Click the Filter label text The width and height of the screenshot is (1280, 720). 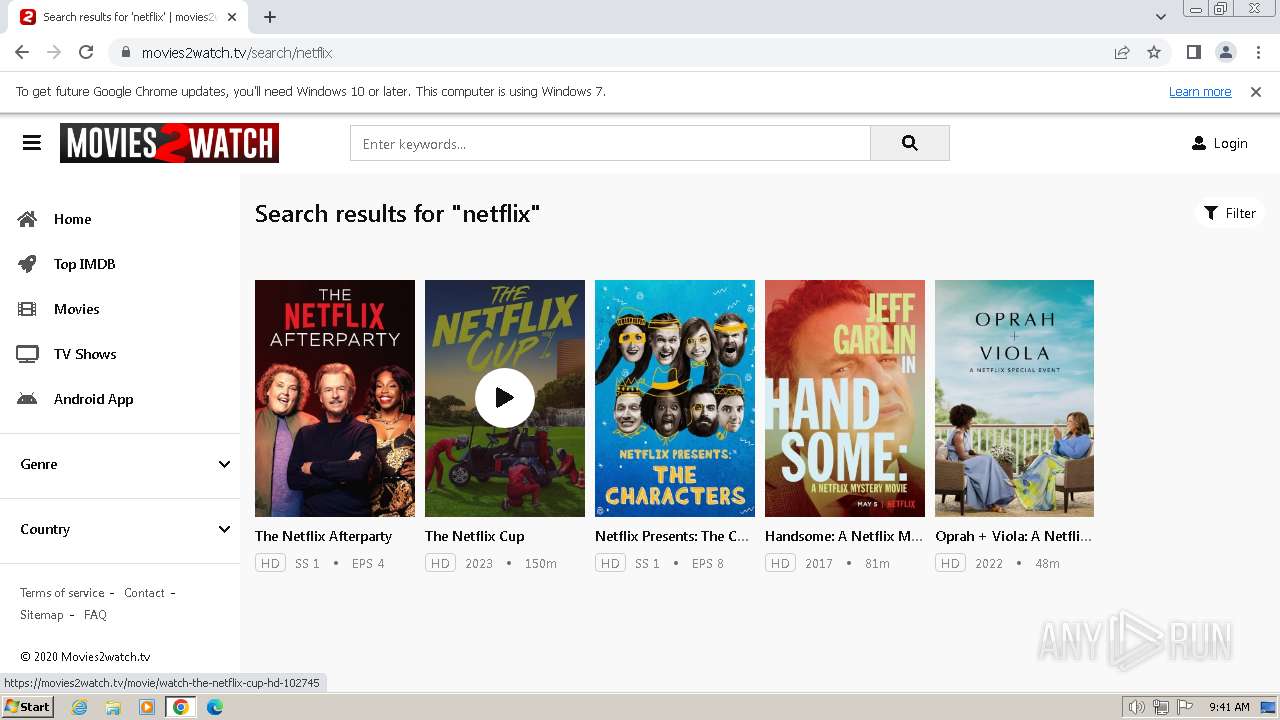point(1240,213)
